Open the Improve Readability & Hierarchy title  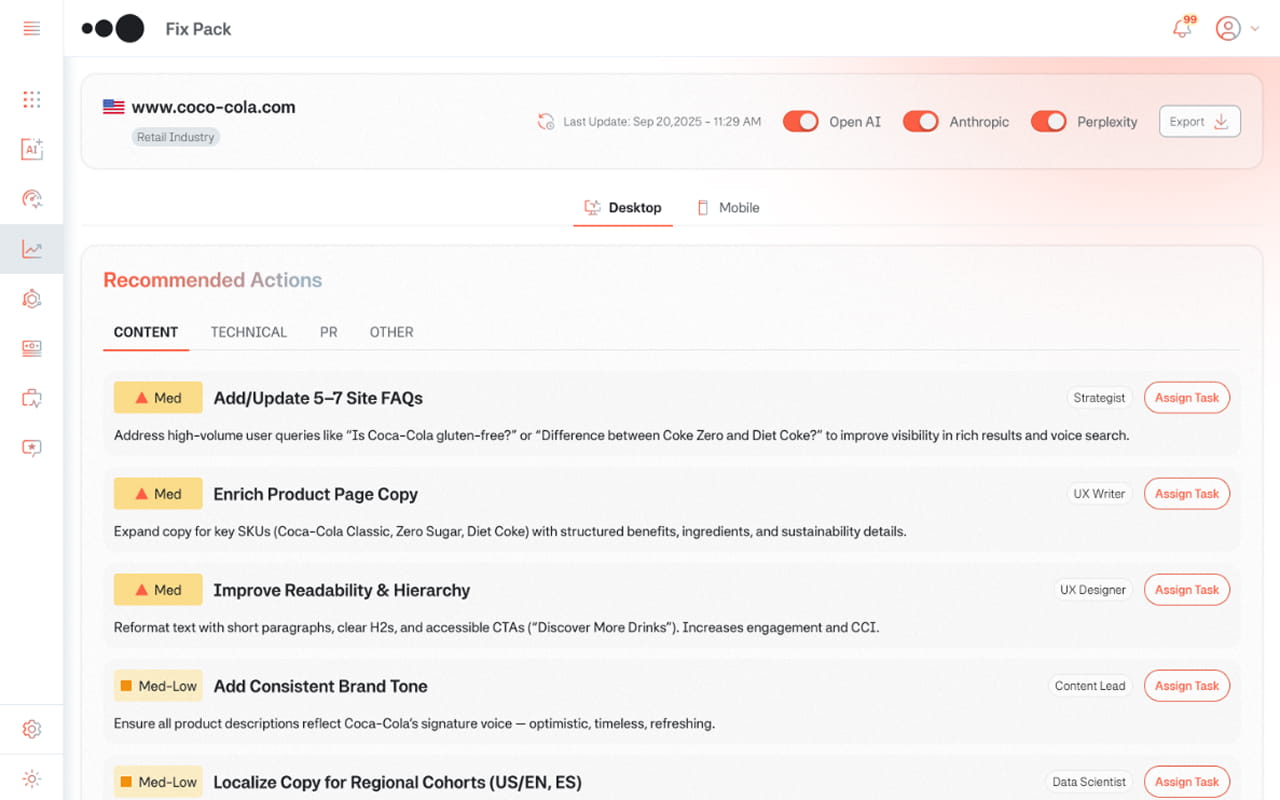tap(342, 590)
